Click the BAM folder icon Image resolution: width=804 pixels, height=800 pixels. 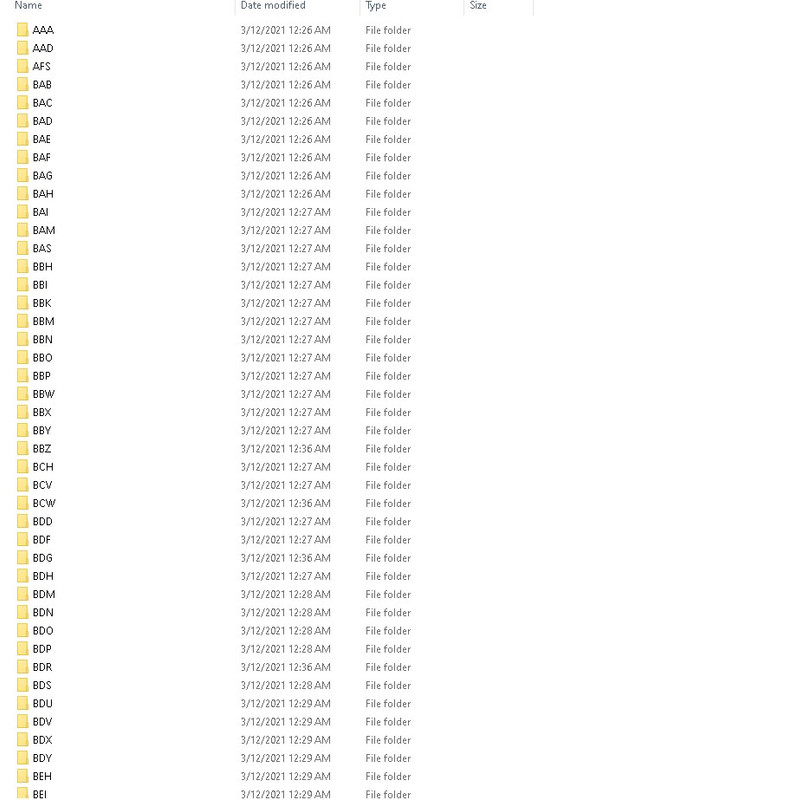[22, 230]
